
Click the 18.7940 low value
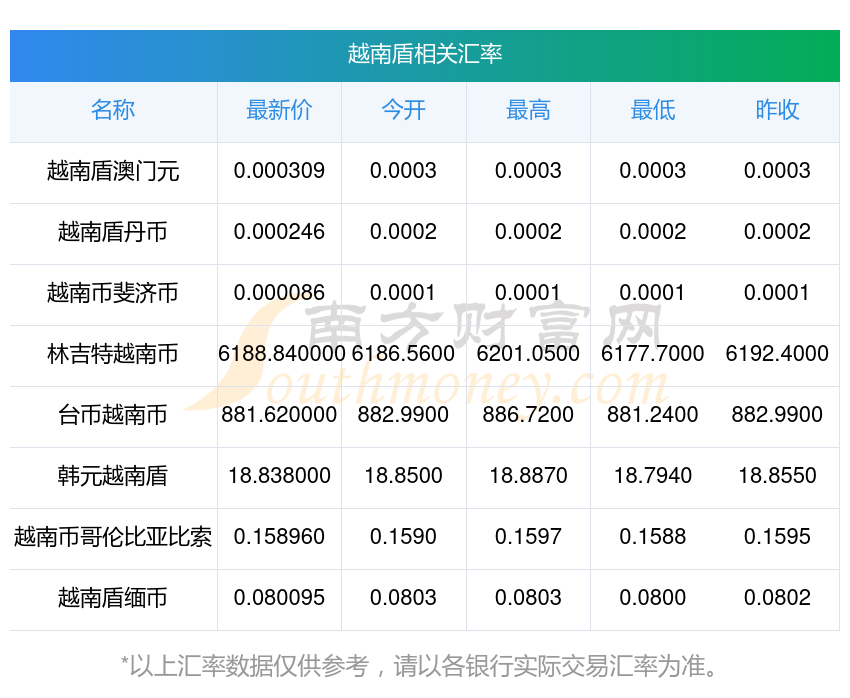tap(653, 476)
